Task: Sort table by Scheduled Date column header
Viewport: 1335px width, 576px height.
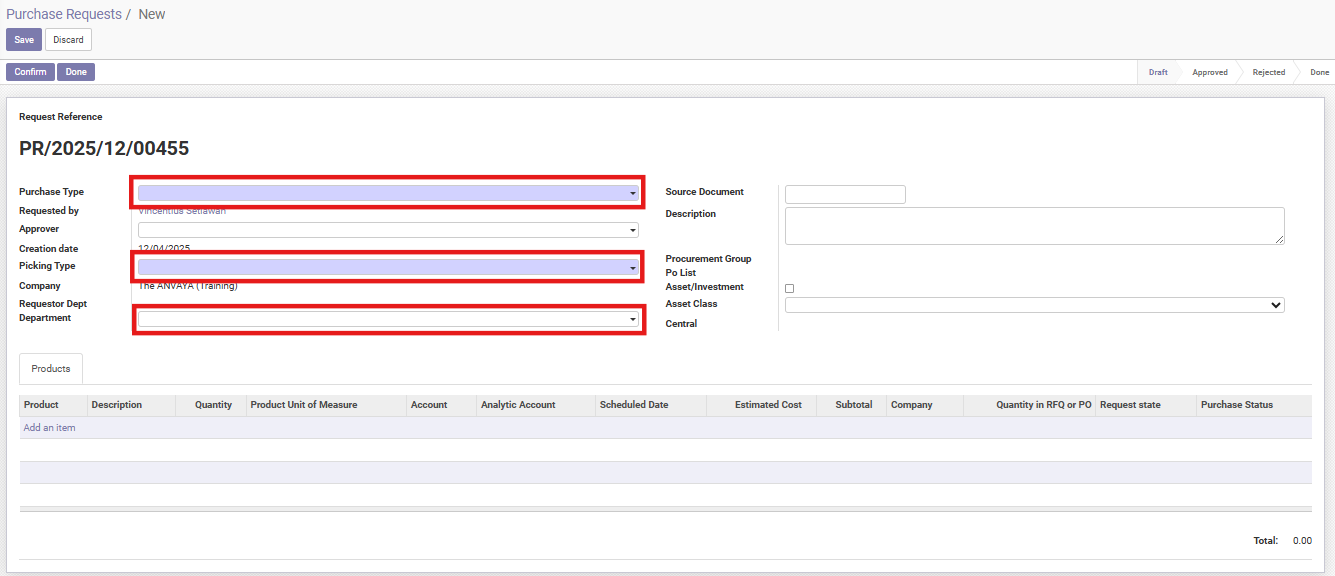Action: pyautogui.click(x=634, y=405)
